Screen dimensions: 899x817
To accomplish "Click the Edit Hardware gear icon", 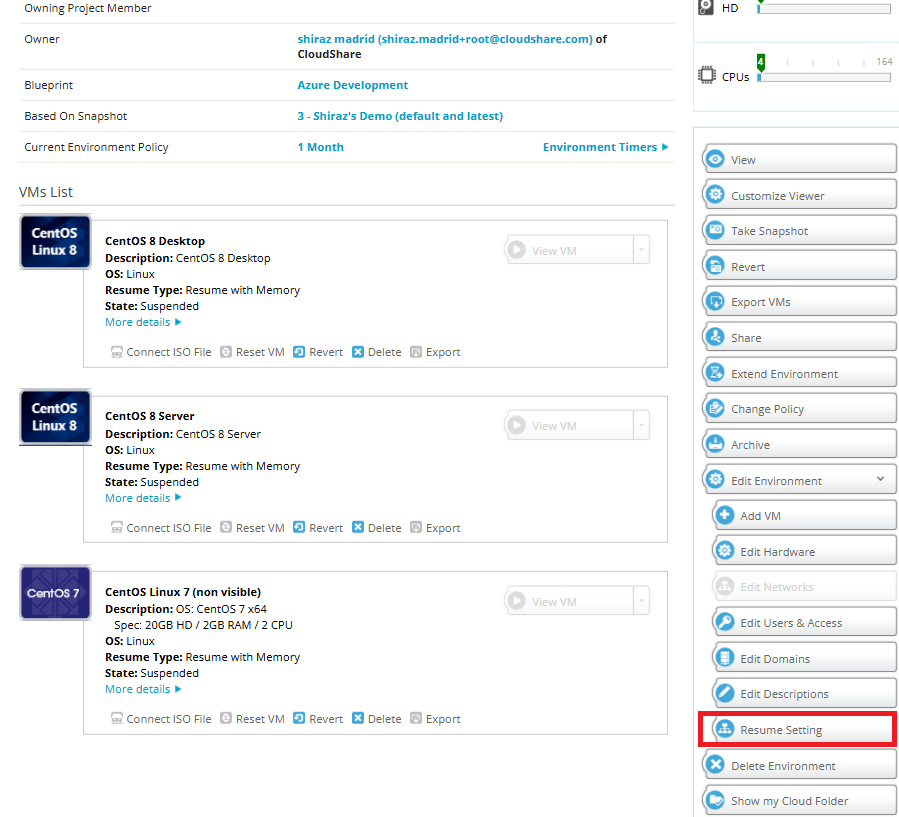I will tap(725, 551).
